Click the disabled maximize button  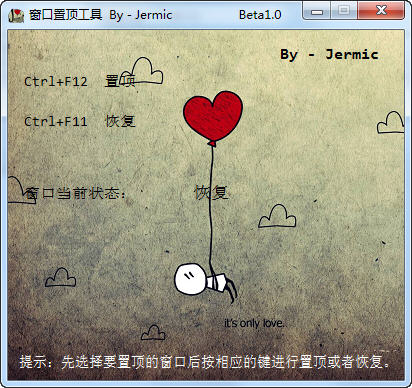[344, 11]
